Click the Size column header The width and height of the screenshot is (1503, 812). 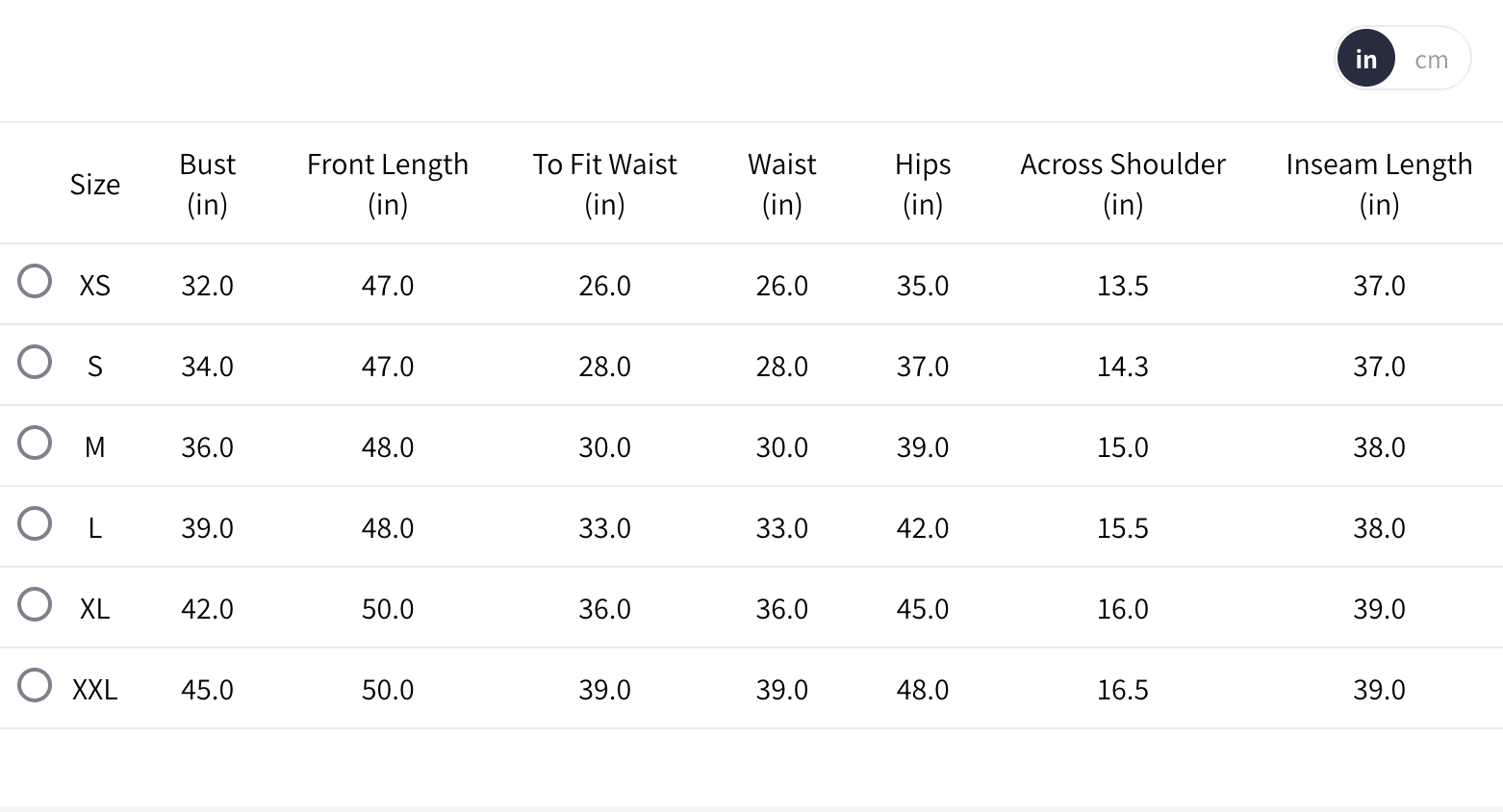click(x=95, y=184)
